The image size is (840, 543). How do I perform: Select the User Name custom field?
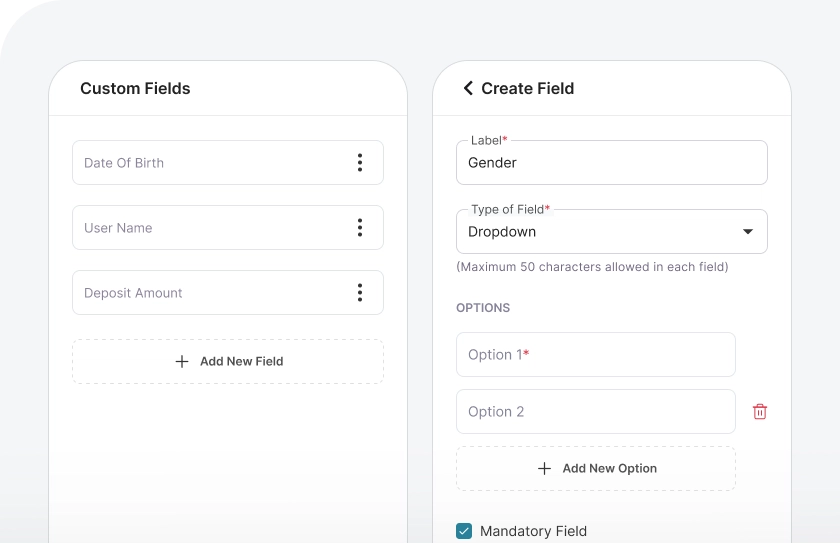[200, 228]
